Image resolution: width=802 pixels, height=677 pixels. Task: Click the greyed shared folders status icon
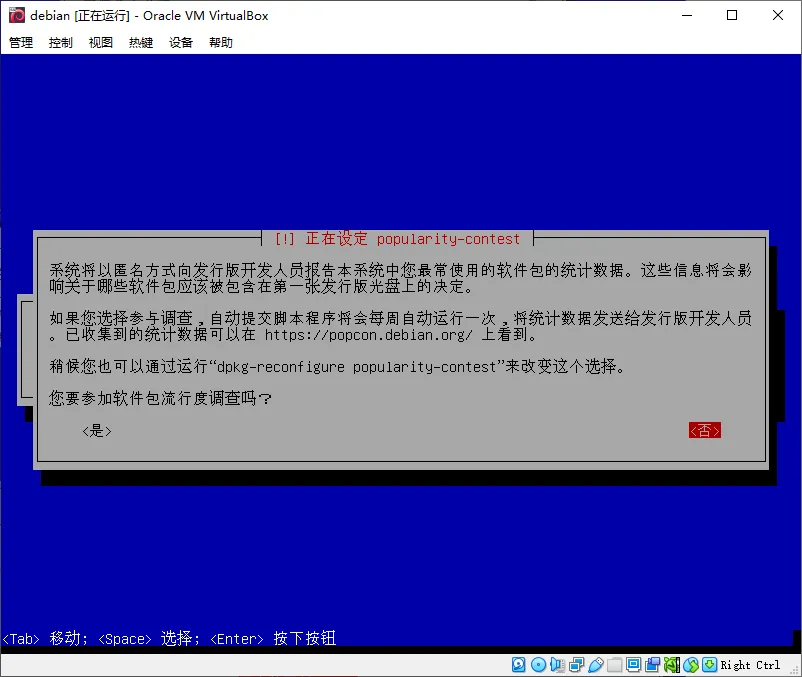[614, 665]
